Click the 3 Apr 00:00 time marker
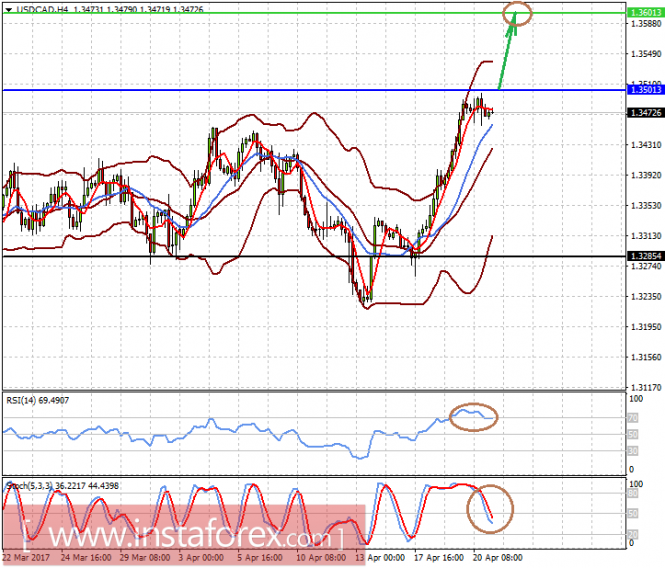This screenshot has width=665, height=568. (201, 557)
